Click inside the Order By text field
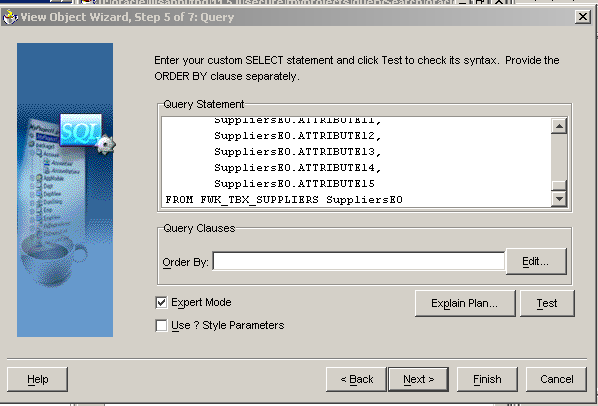The image size is (598, 406). click(x=358, y=262)
